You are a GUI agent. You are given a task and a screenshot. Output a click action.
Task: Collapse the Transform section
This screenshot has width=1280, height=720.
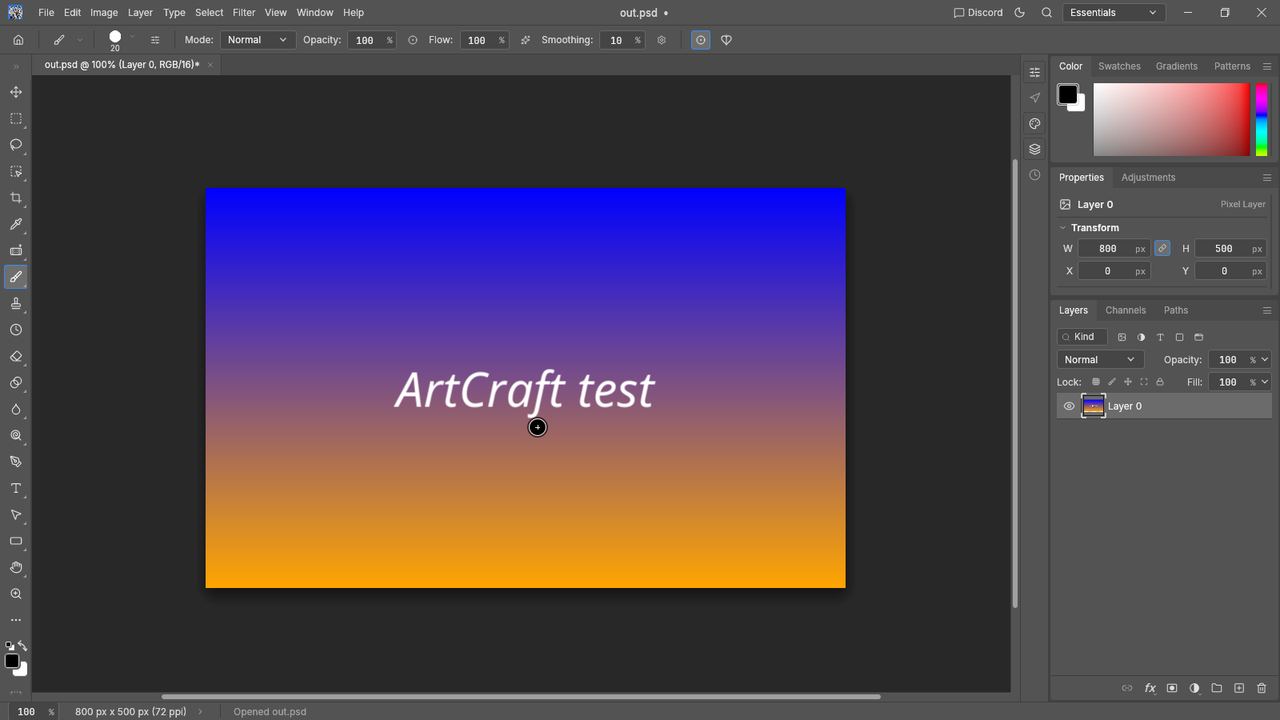[1062, 228]
